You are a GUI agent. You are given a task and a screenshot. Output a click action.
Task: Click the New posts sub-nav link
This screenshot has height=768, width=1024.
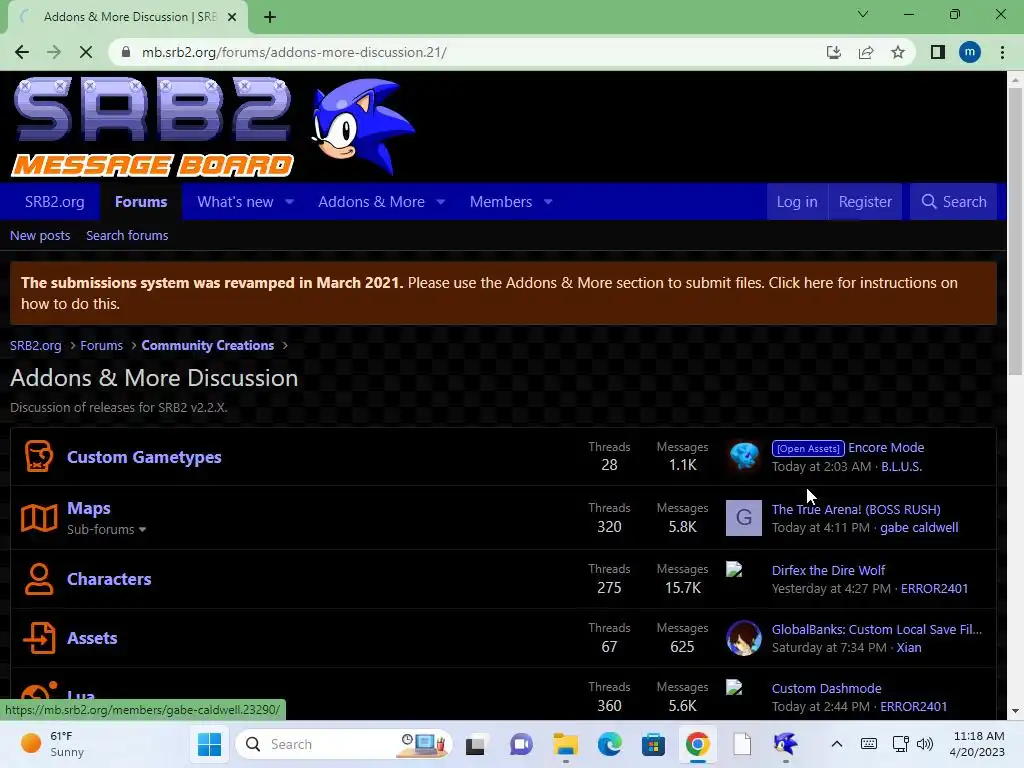pos(40,236)
